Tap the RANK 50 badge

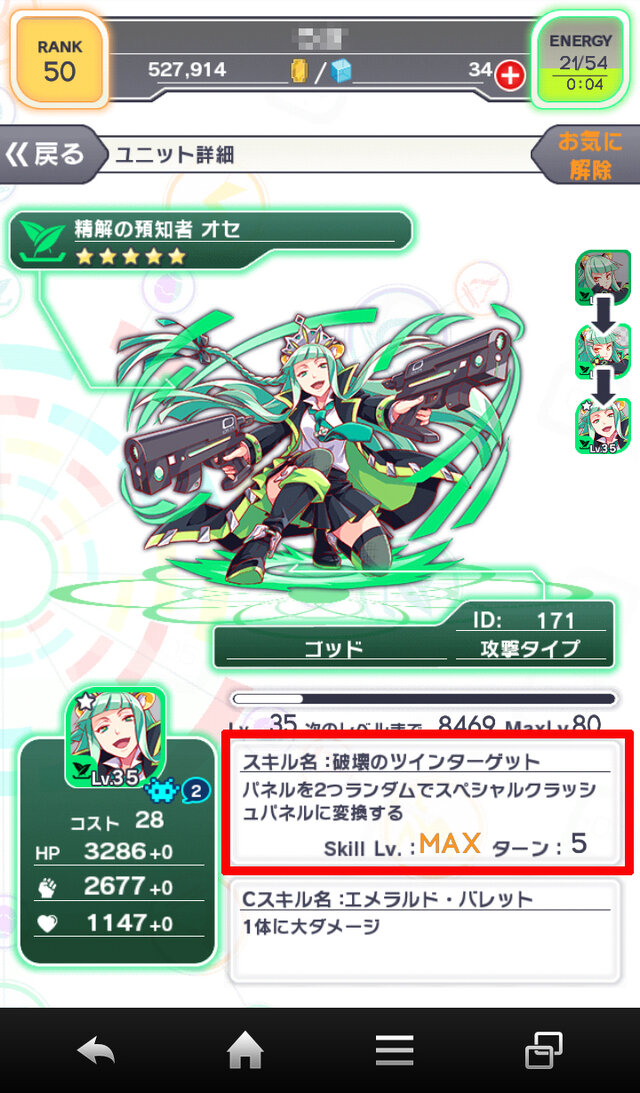coord(59,61)
